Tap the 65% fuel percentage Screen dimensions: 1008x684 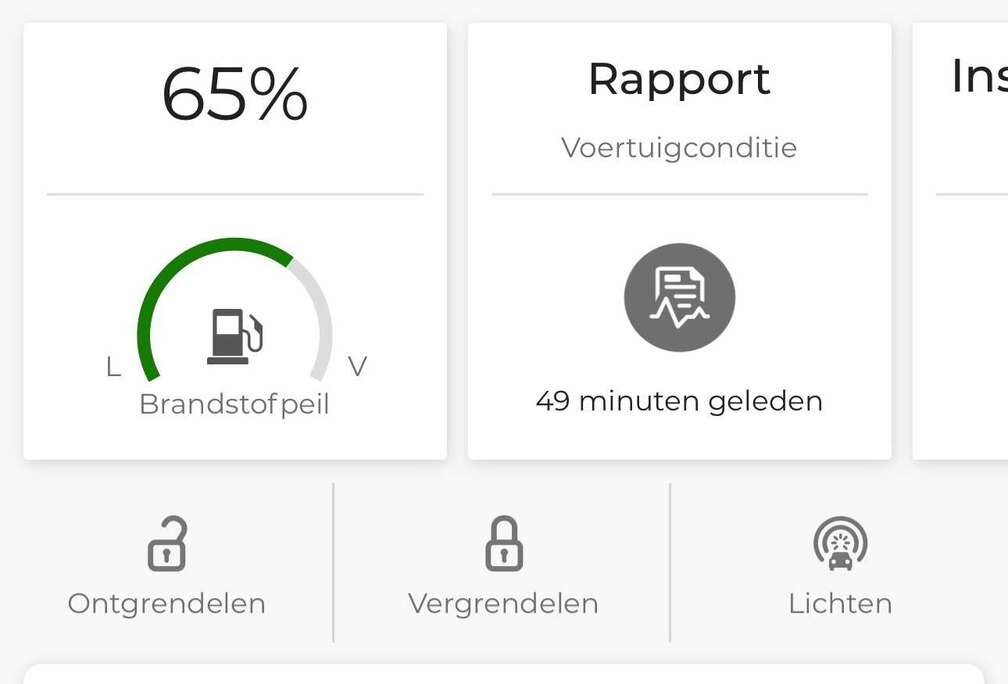pos(235,95)
